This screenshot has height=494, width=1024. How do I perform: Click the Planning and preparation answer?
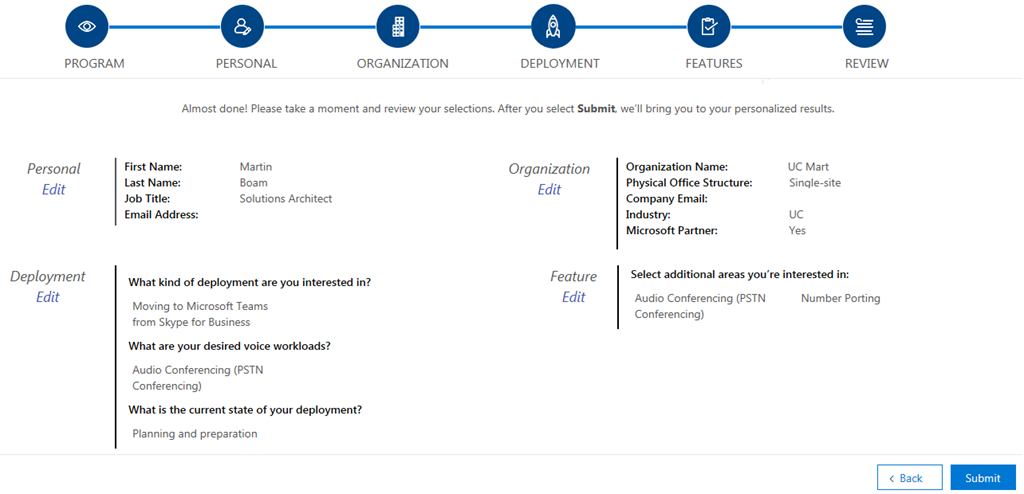pyautogui.click(x=195, y=434)
